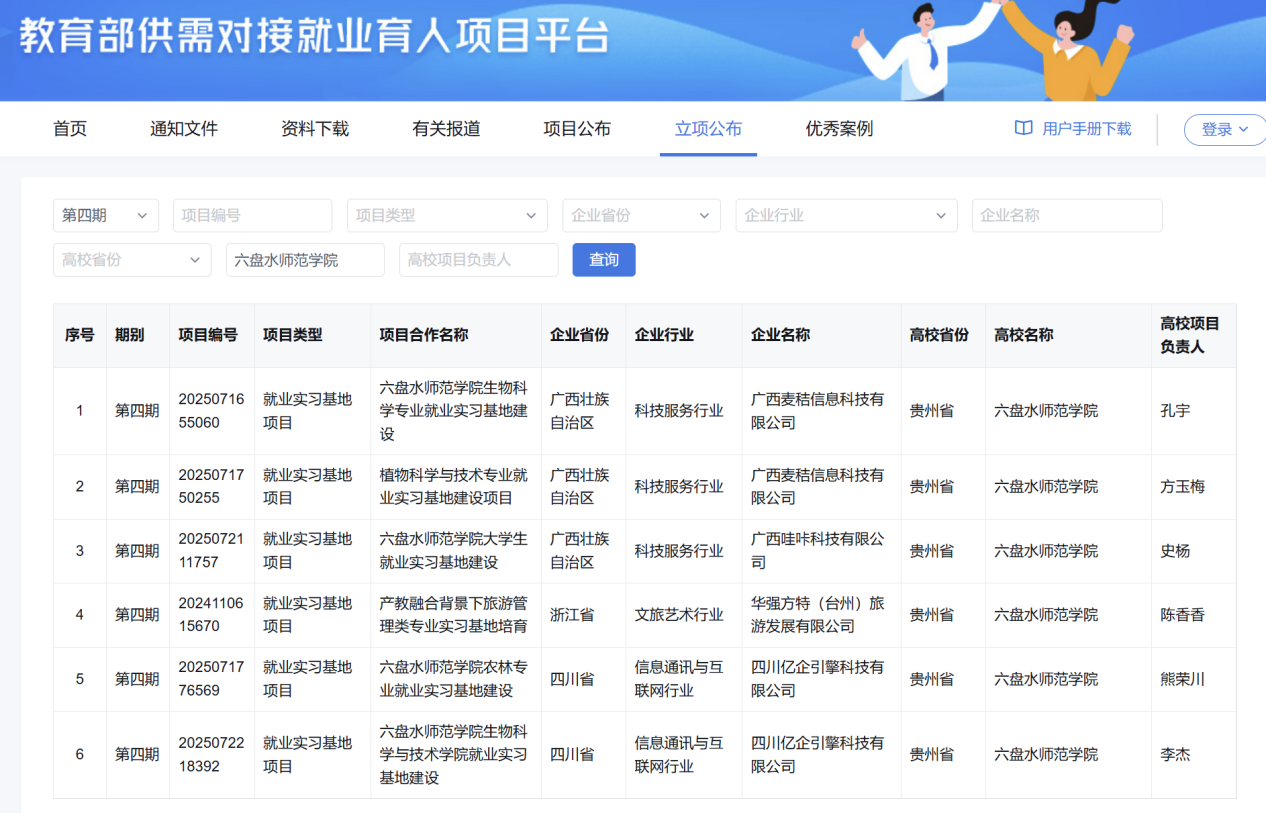The width and height of the screenshot is (1266, 813).
Task: Expand the 高校省份 dropdown
Action: 132,259
